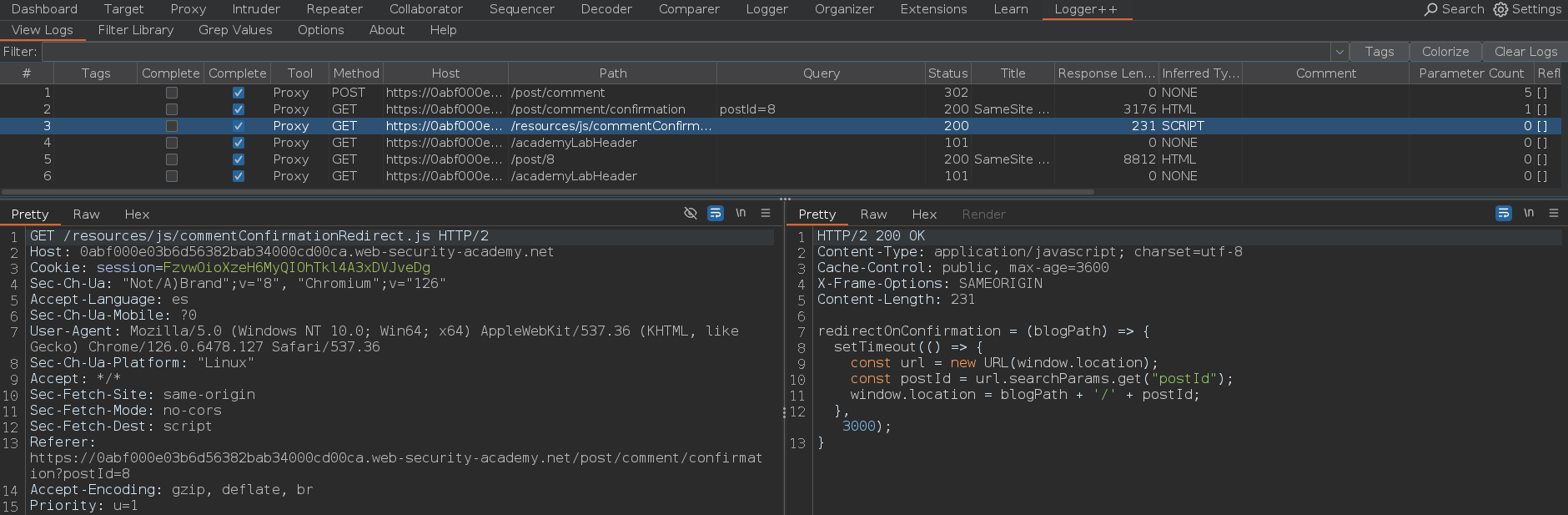The image size is (1568, 515).
Task: Open the Filter Library sub-tab
Action: [136, 30]
